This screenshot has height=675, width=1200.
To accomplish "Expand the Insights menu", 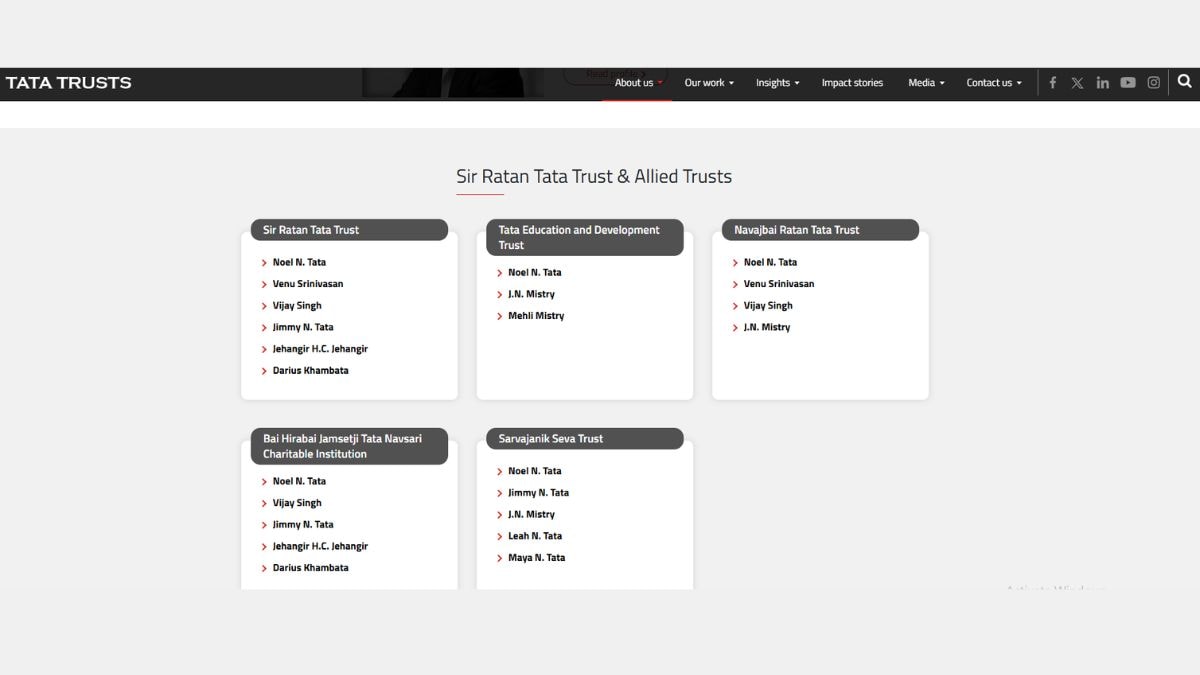I will coord(778,83).
